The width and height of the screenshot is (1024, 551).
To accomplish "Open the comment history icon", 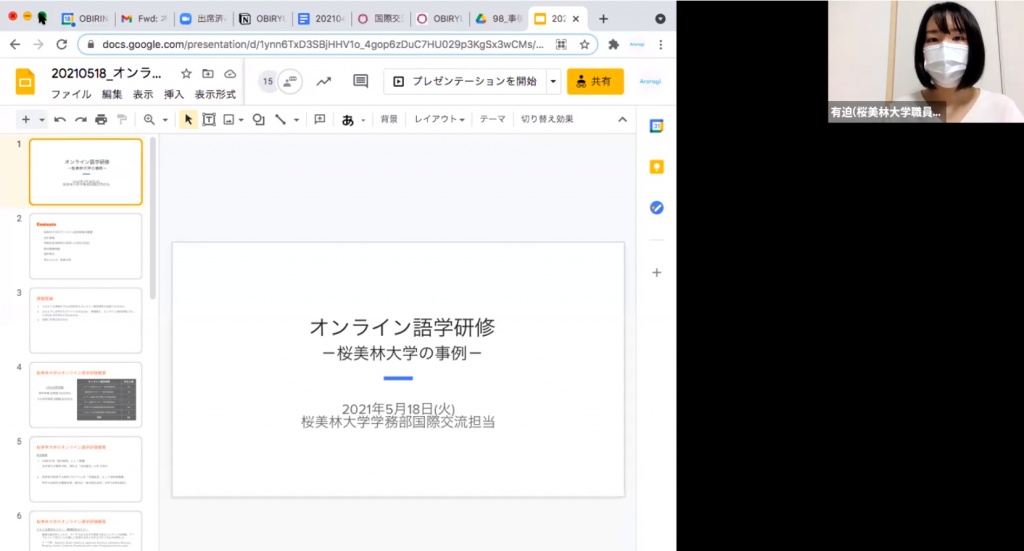I will click(361, 81).
